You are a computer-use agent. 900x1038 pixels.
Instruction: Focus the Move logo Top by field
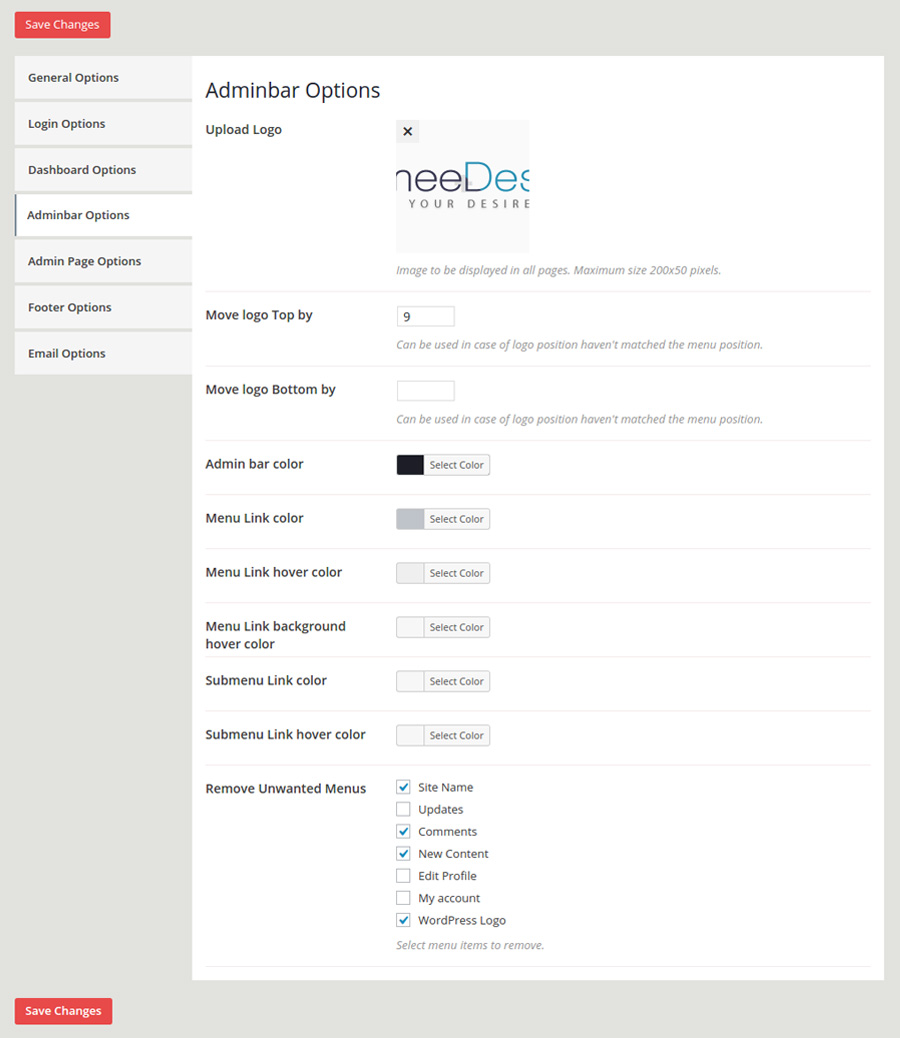click(x=426, y=316)
